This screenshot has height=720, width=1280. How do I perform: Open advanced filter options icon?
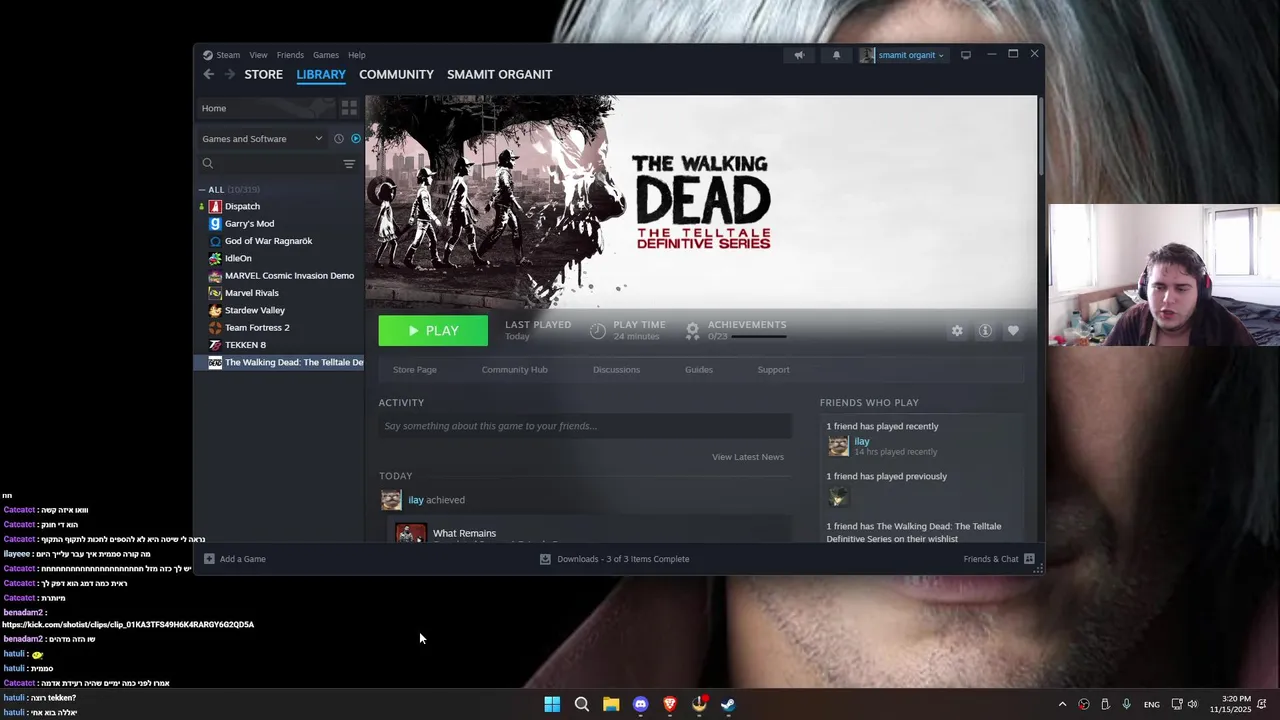(x=349, y=163)
